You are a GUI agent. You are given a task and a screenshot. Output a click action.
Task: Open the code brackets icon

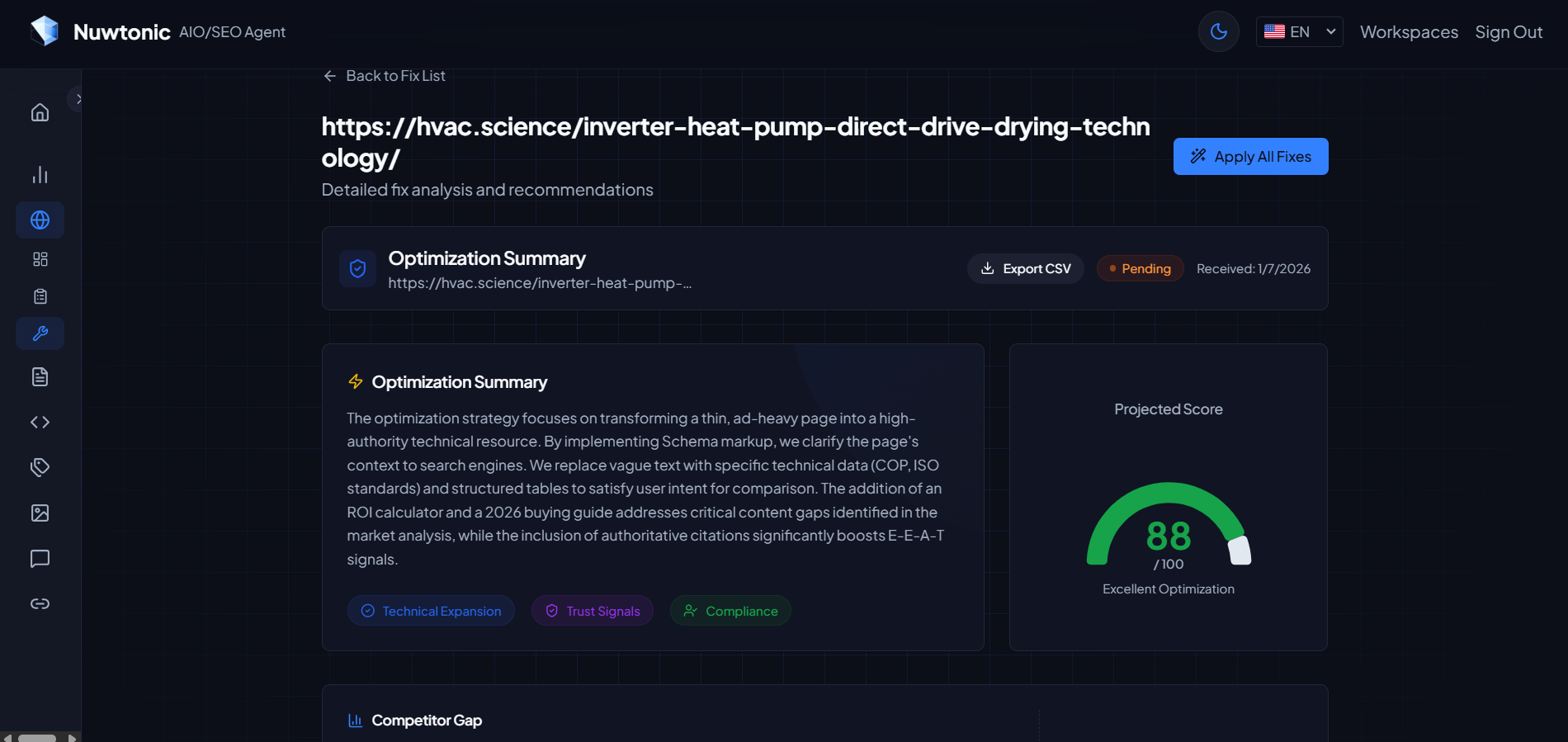click(x=40, y=423)
